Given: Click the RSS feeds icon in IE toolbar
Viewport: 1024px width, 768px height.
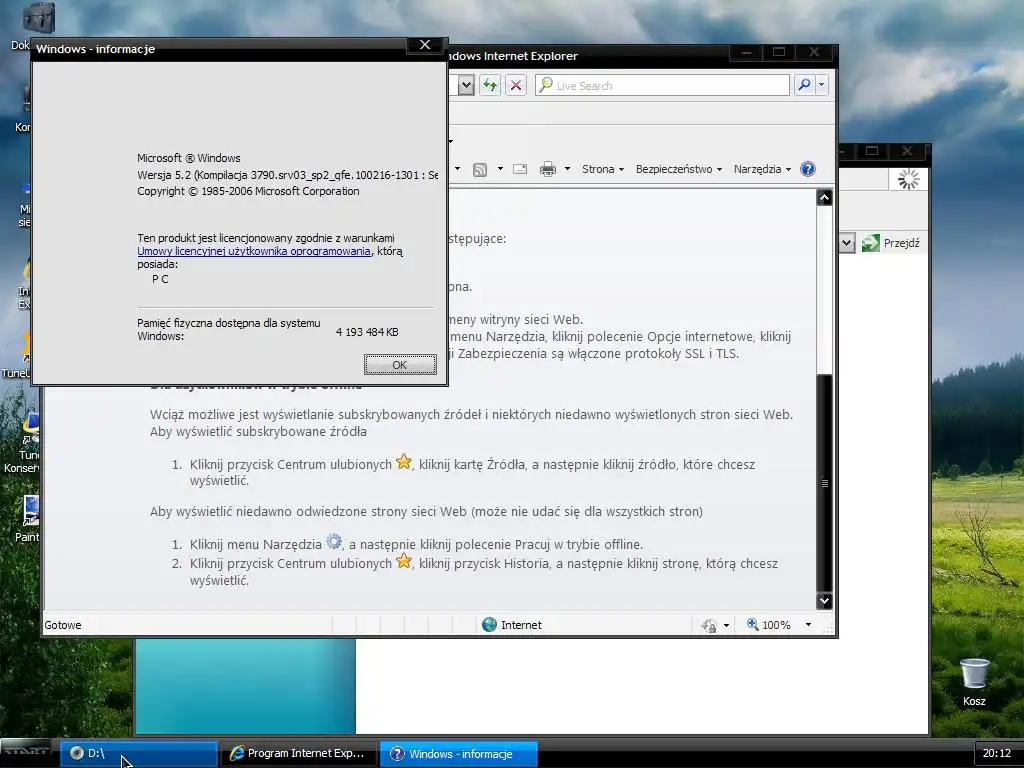Looking at the screenshot, I should click(x=480, y=169).
